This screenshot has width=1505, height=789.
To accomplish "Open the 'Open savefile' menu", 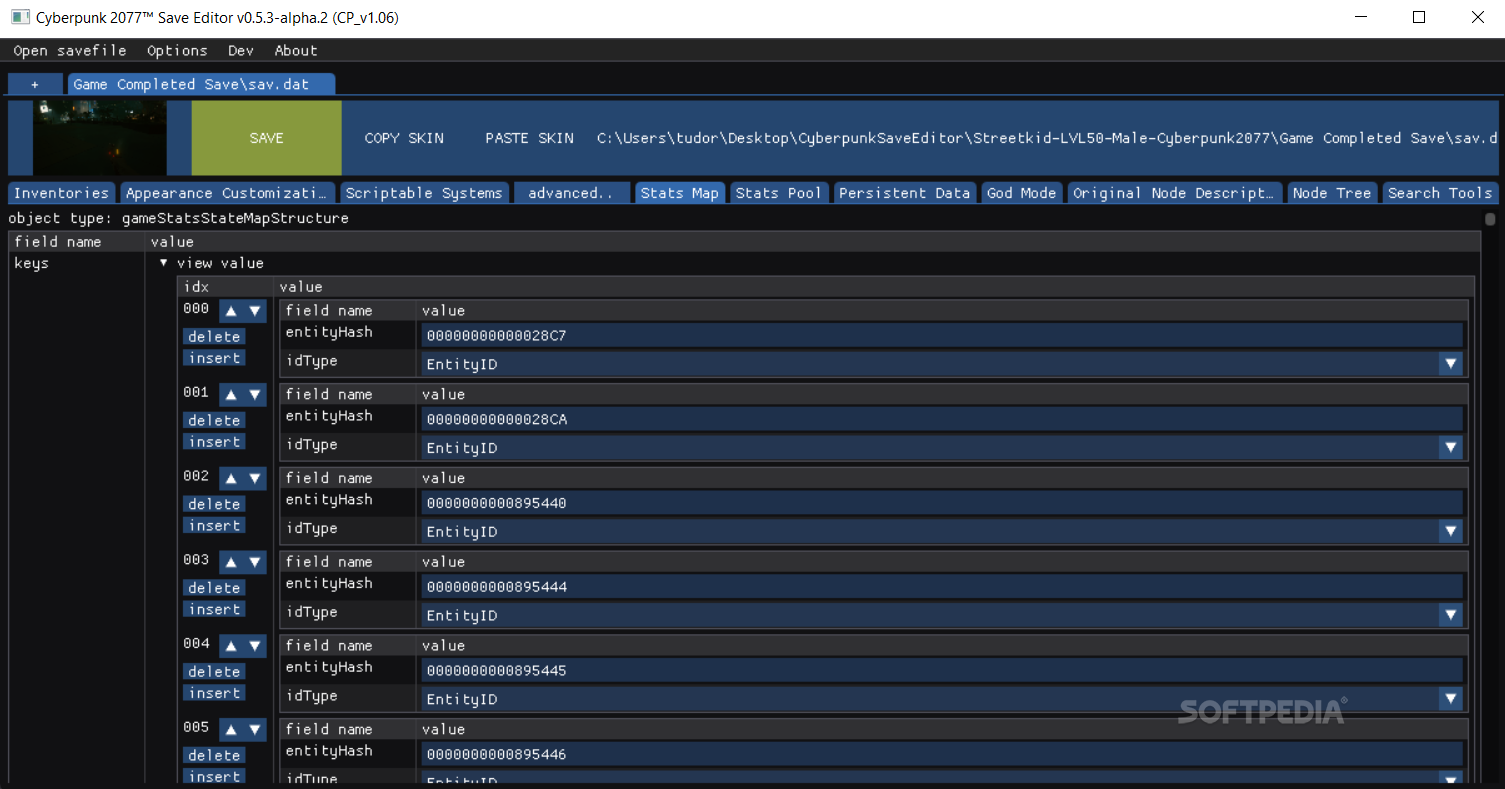I will coord(70,50).
